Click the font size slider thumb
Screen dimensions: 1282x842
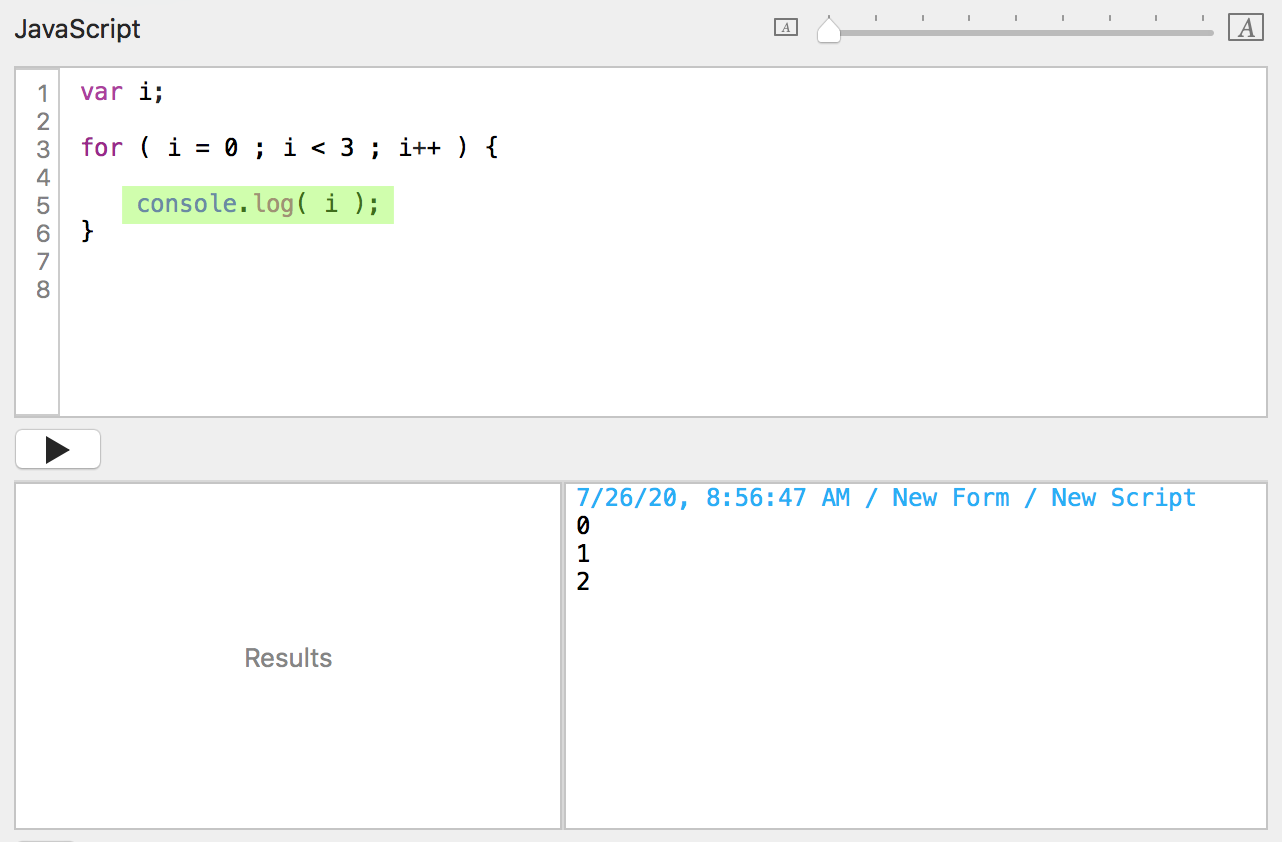coord(829,31)
